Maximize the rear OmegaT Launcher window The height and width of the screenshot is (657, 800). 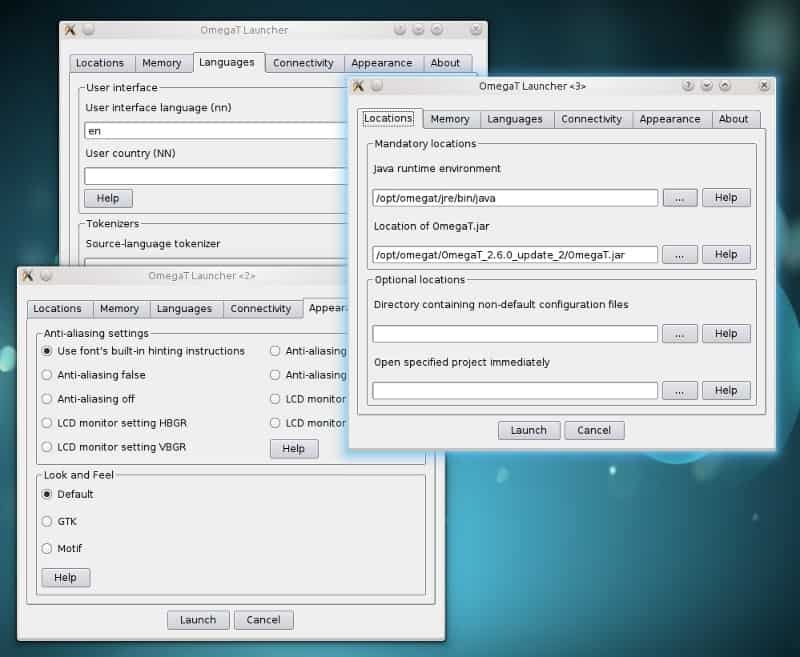(437, 30)
